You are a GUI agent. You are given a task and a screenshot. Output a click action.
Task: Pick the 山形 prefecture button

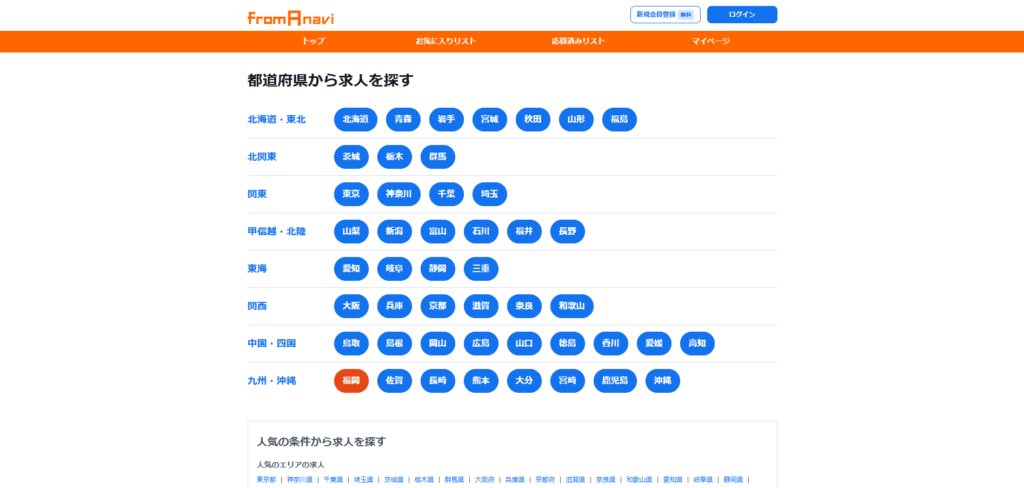576,120
